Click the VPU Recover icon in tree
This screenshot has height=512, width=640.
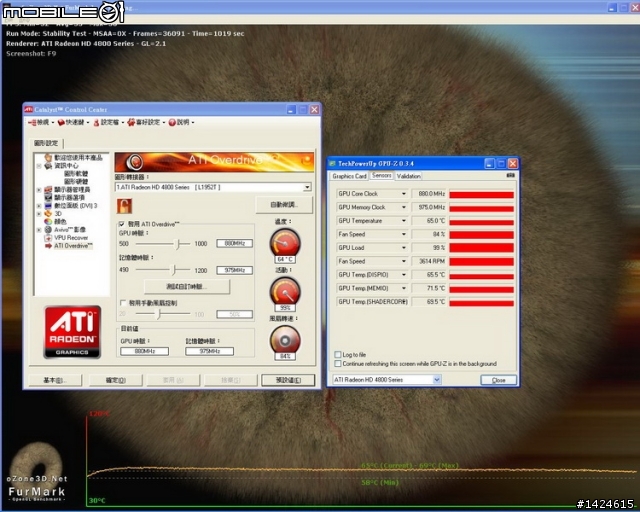coord(49,238)
